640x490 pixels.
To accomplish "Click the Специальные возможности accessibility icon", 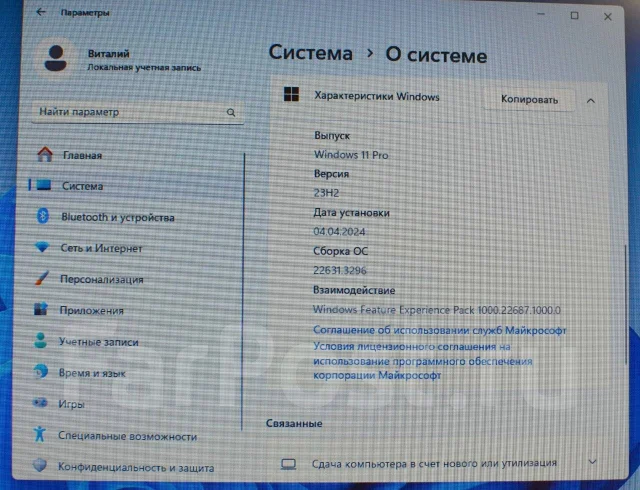I will (x=40, y=434).
